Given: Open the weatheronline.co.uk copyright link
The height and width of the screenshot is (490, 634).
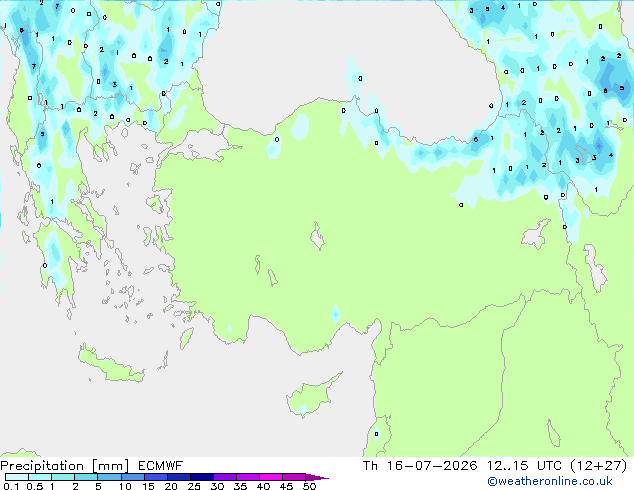Looking at the screenshot, I should (550, 482).
